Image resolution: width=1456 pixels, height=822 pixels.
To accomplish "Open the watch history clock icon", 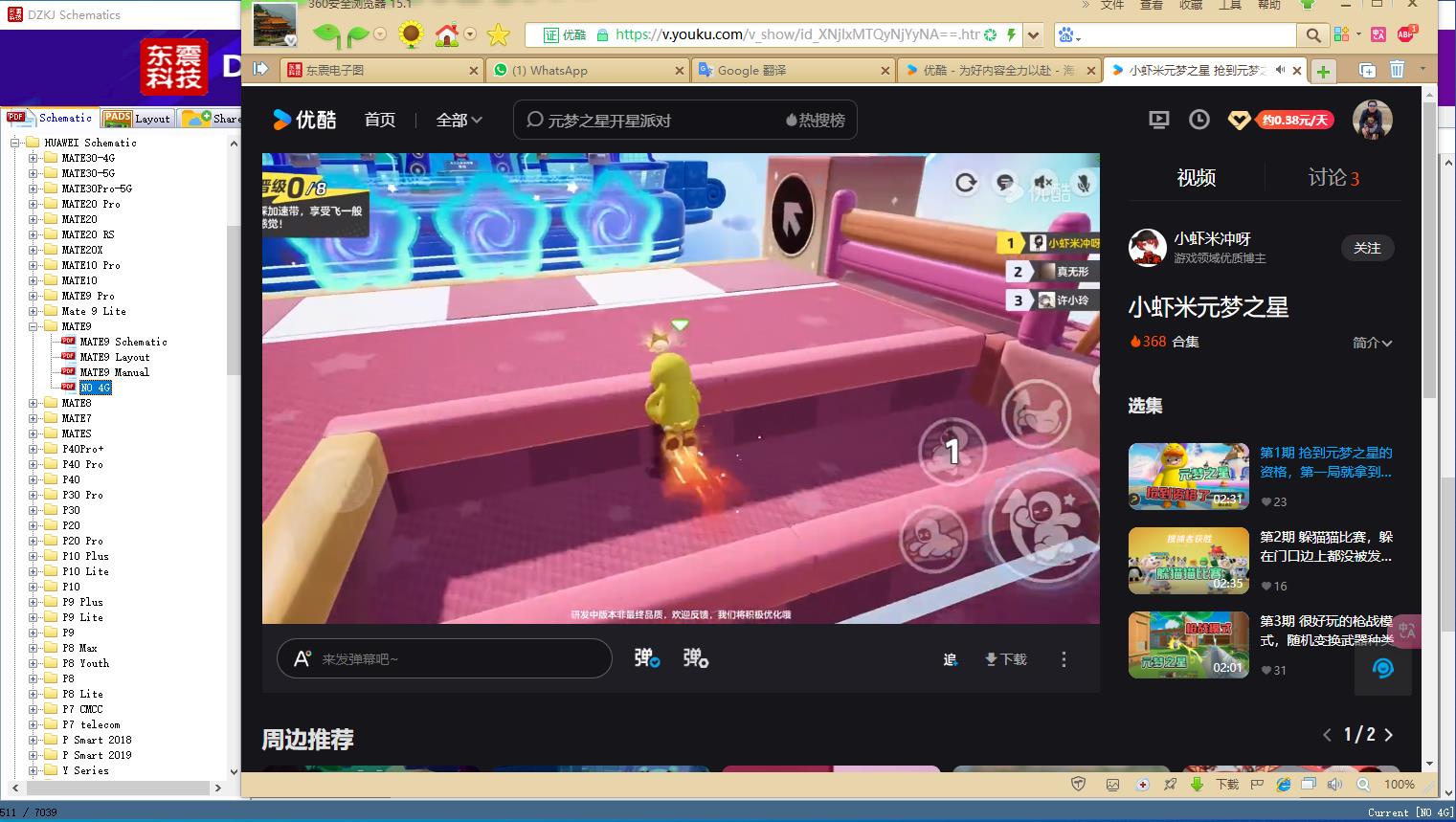I will (1198, 120).
